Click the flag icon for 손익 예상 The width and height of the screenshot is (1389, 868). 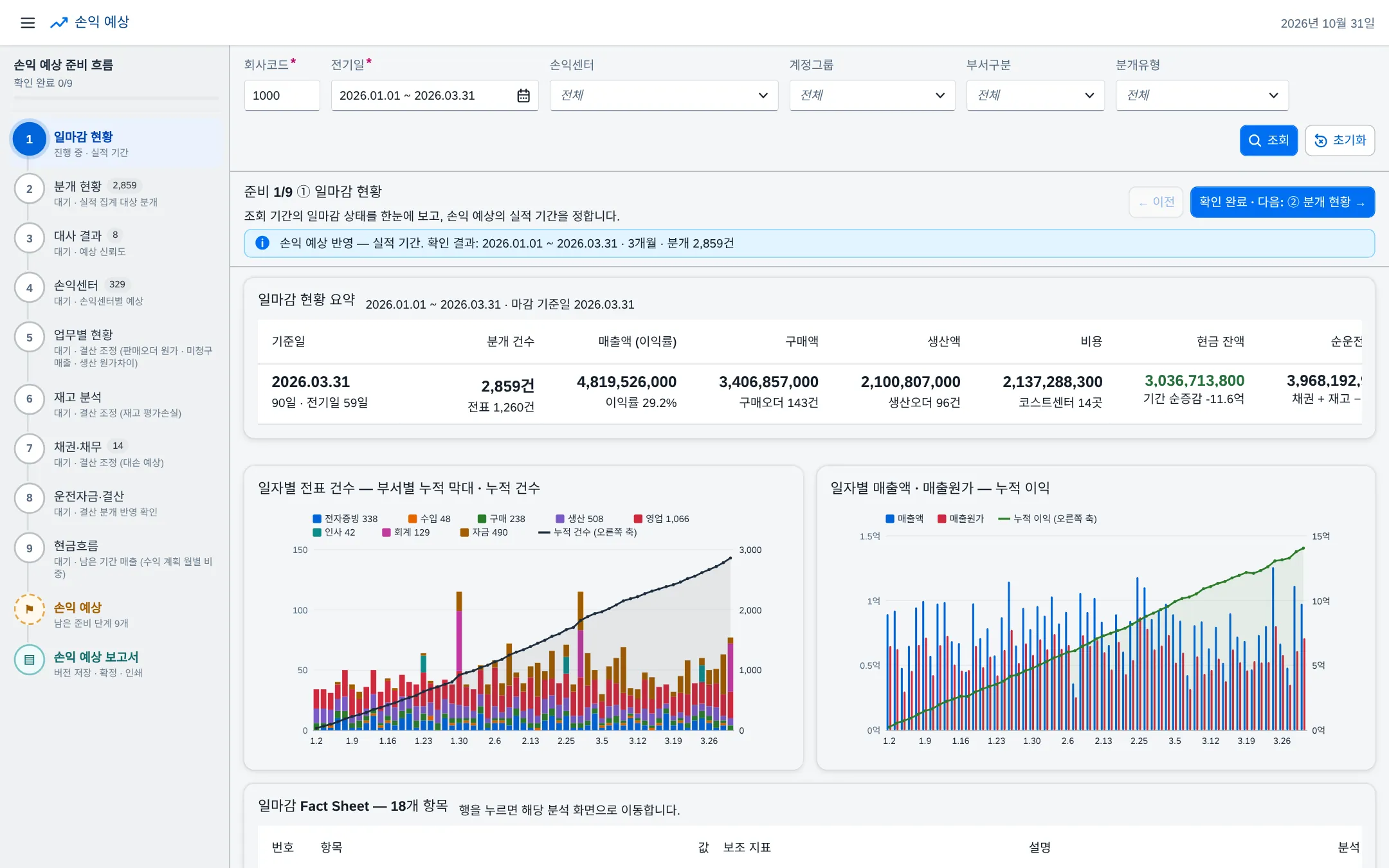[30, 609]
